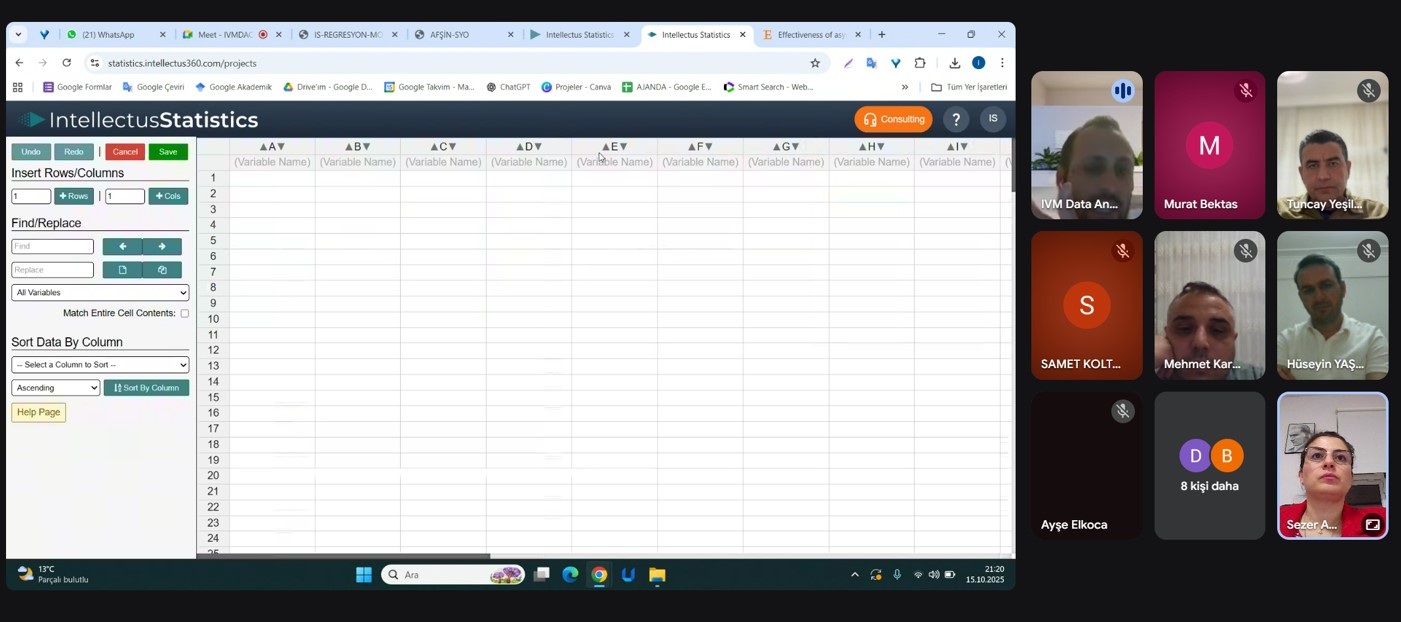Image resolution: width=1401 pixels, height=622 pixels.
Task: Enable Match Entire Cell Contents checkbox
Action: pyautogui.click(x=185, y=314)
